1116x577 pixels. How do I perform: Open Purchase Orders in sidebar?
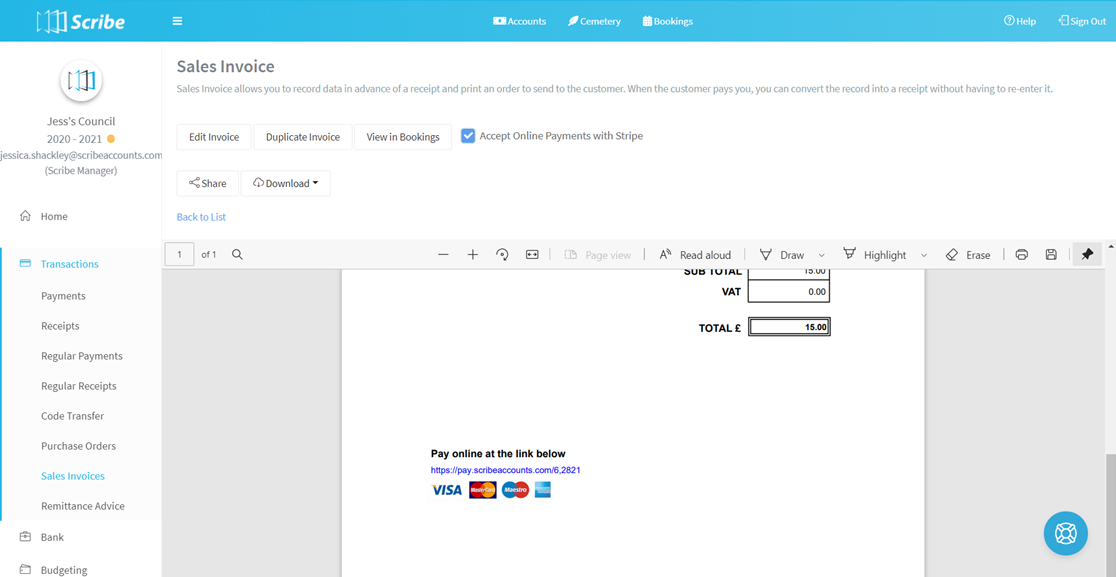[78, 446]
